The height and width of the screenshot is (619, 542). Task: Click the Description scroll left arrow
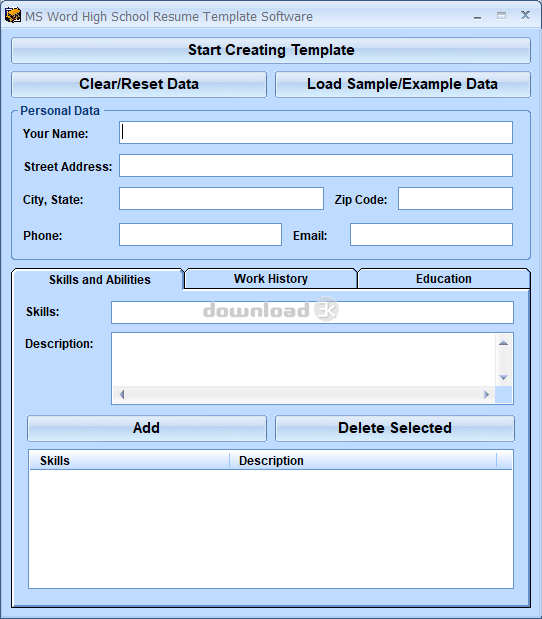pyautogui.click(x=122, y=394)
